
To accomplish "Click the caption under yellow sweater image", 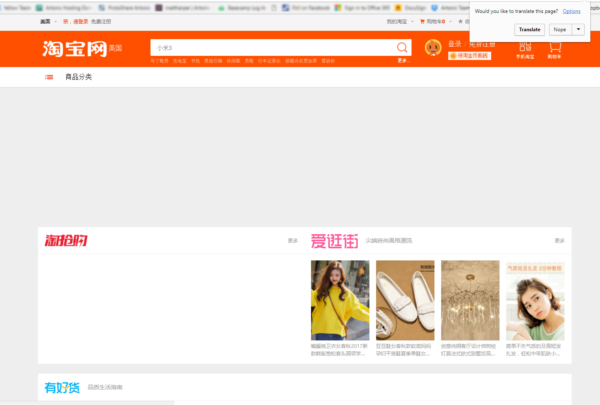I will (x=339, y=349).
